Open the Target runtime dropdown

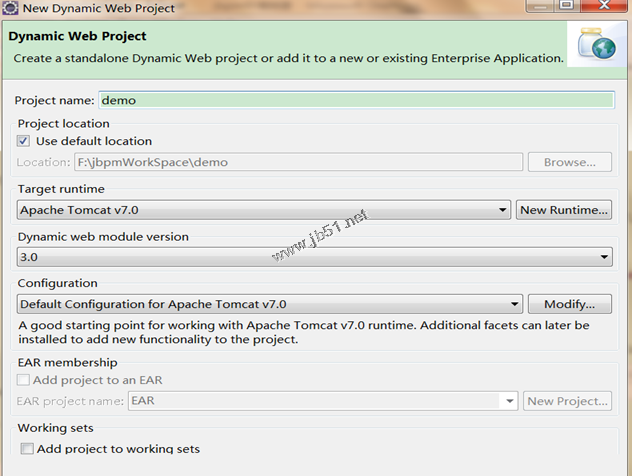264,210
